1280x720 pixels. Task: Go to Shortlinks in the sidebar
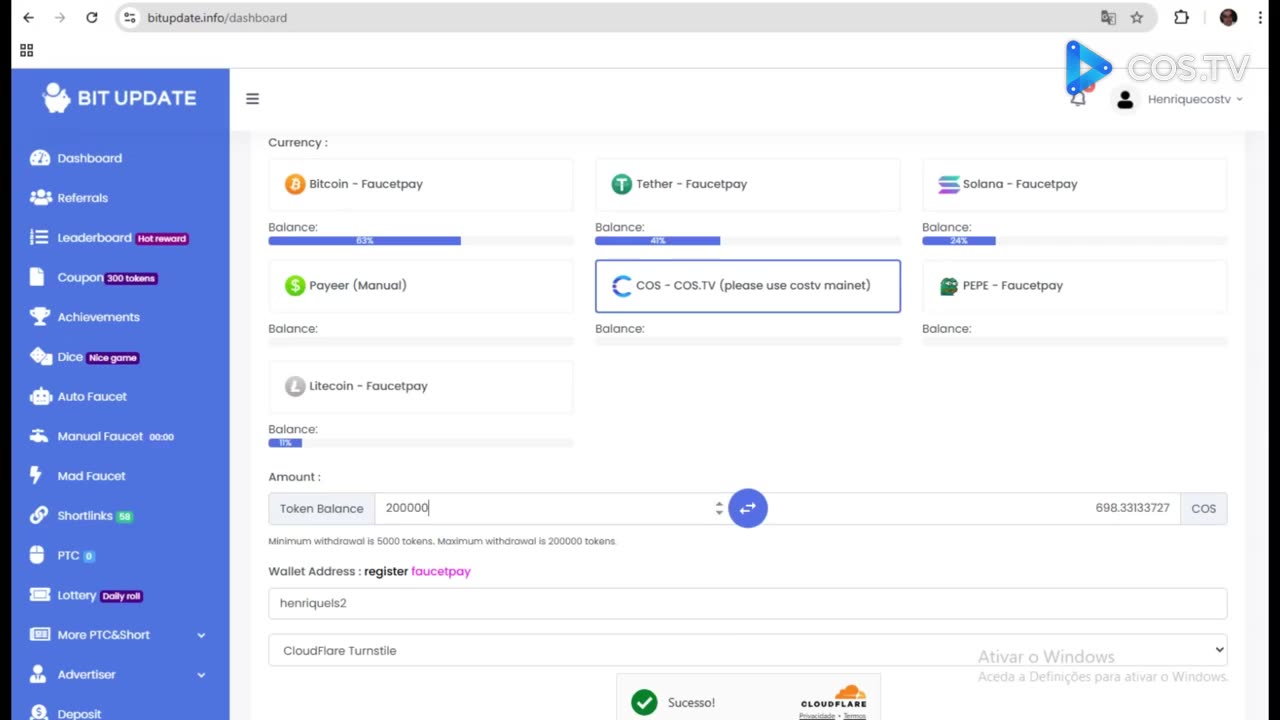[x=85, y=516]
